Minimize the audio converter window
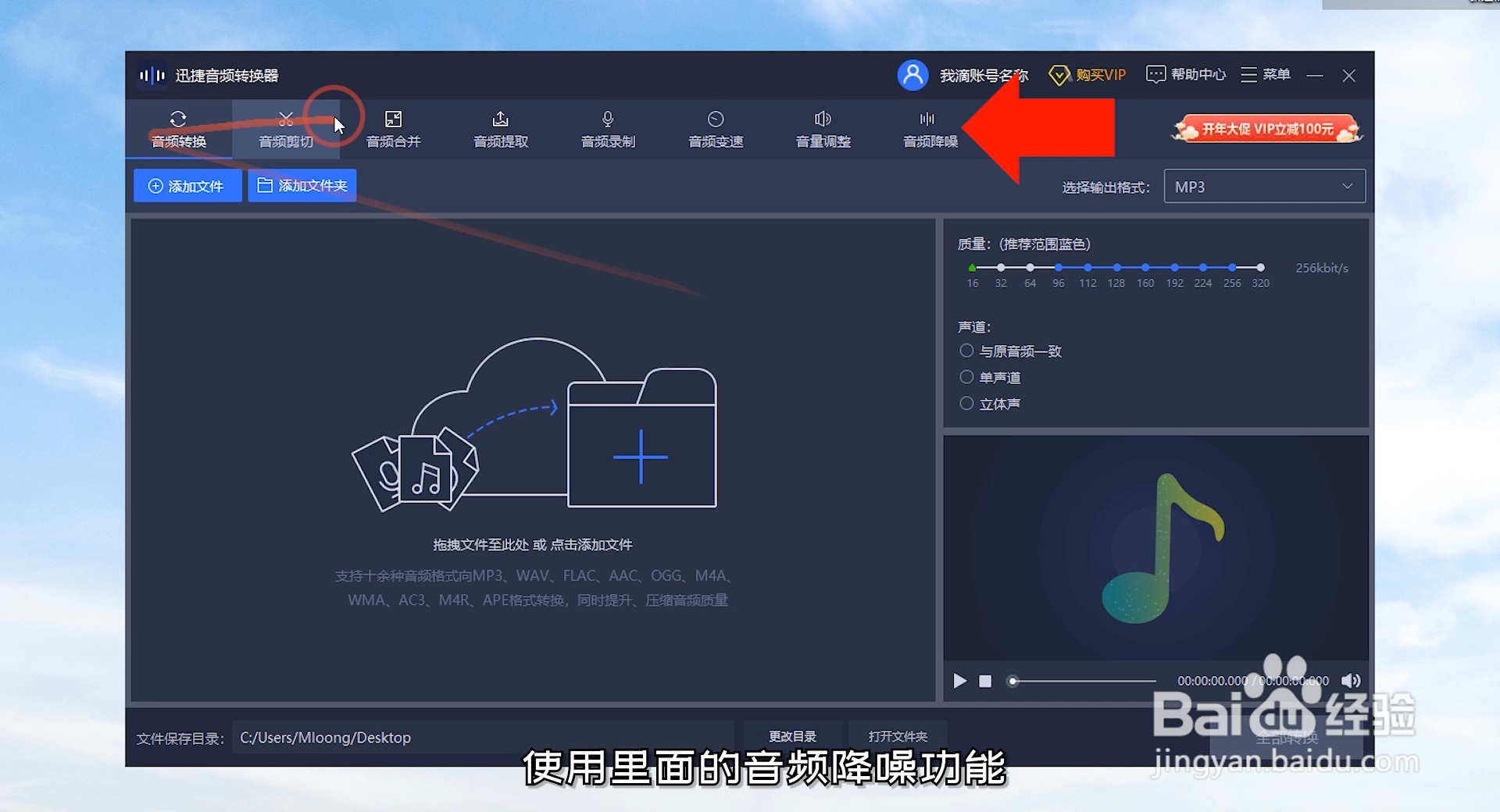This screenshot has height=812, width=1500. (1315, 76)
